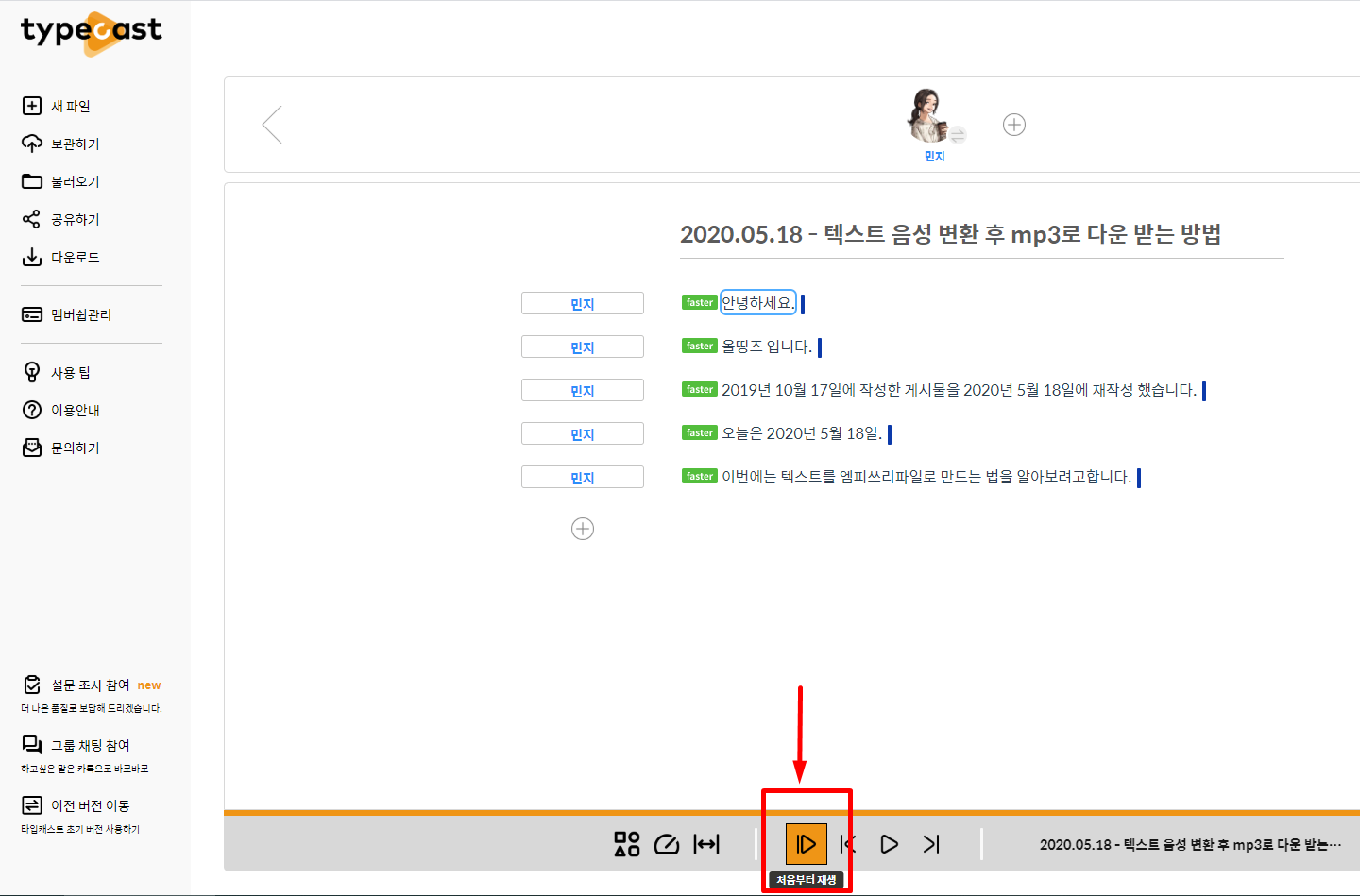Choose 공유하기 share option
This screenshot has height=896, width=1360.
(60, 219)
